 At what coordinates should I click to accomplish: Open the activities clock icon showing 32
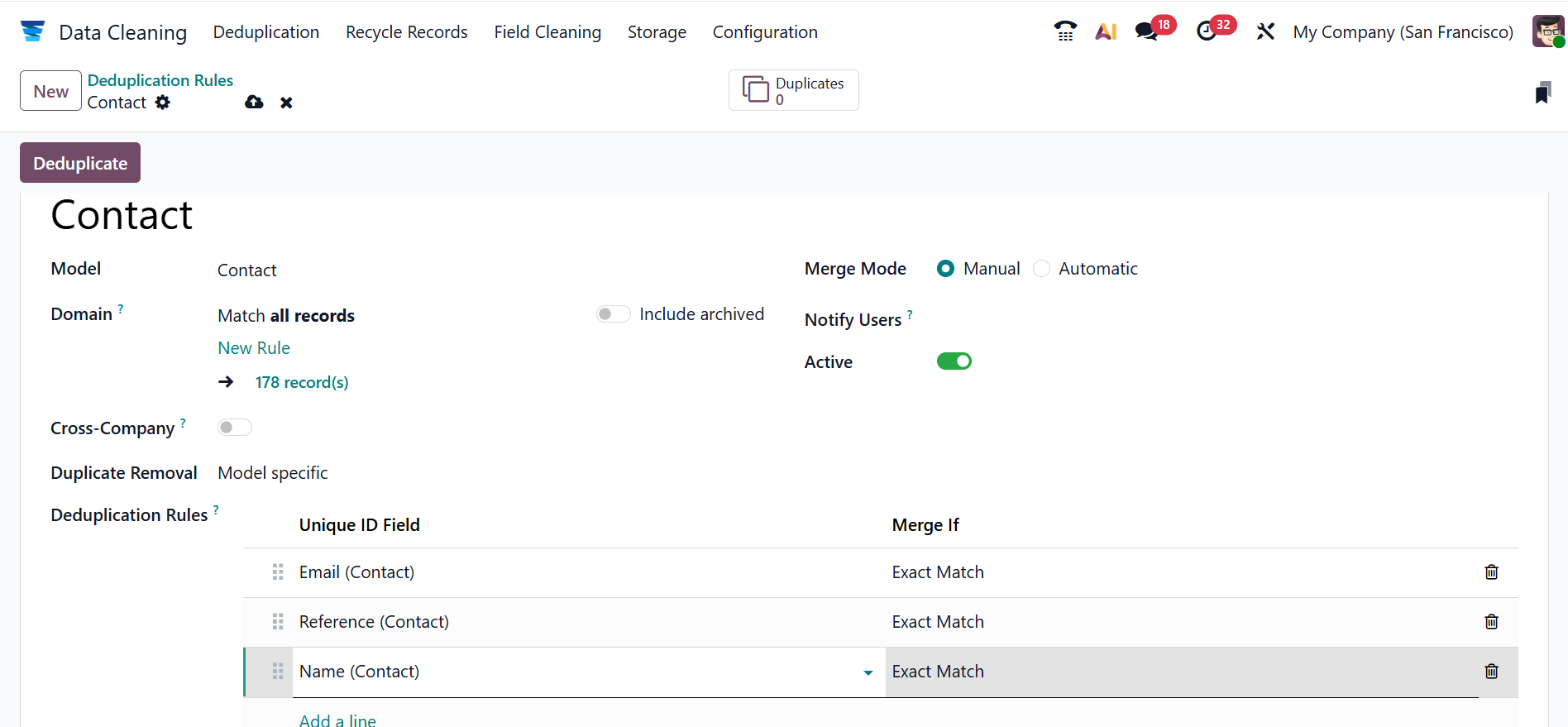[x=1207, y=31]
